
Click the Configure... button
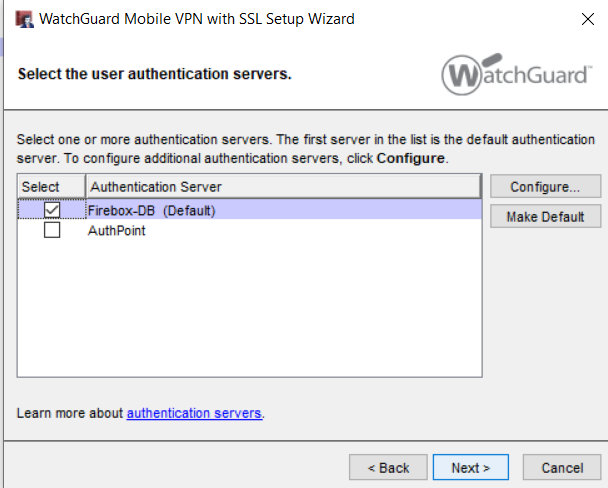[x=545, y=186]
